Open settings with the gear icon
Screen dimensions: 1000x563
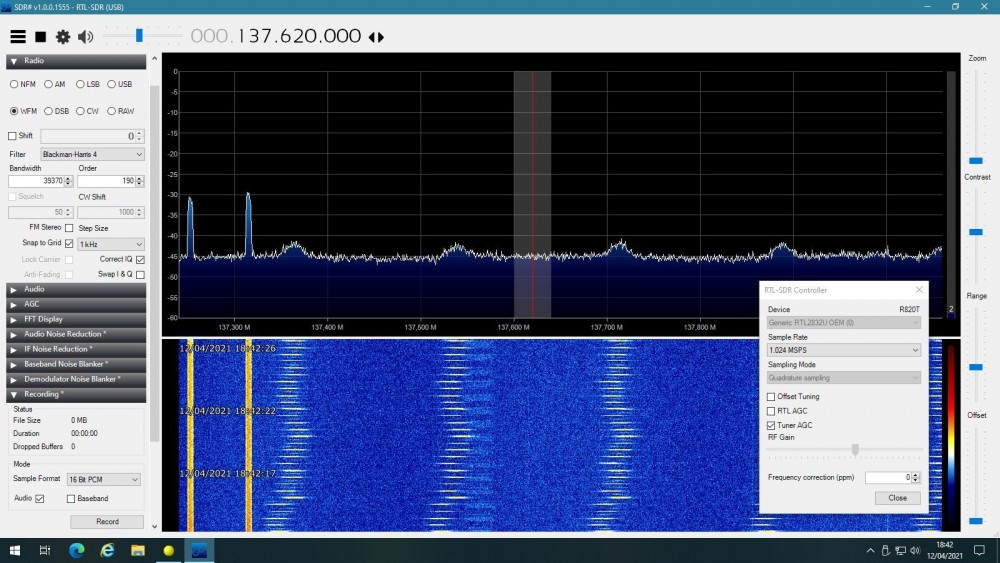[x=62, y=37]
